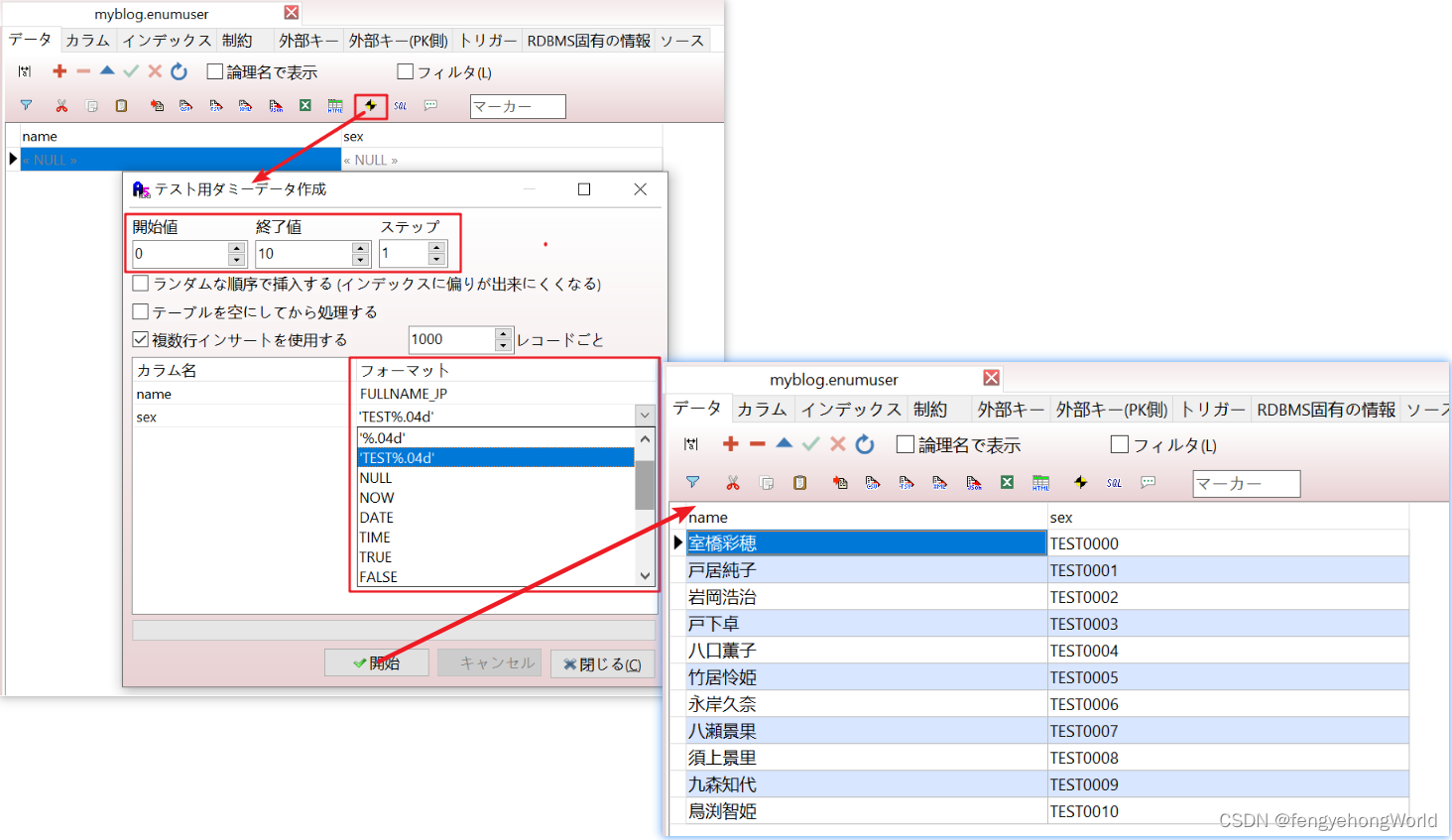Uncheck 複数行インサートを使用する option
The height and width of the screenshot is (840, 1452).
click(x=141, y=339)
